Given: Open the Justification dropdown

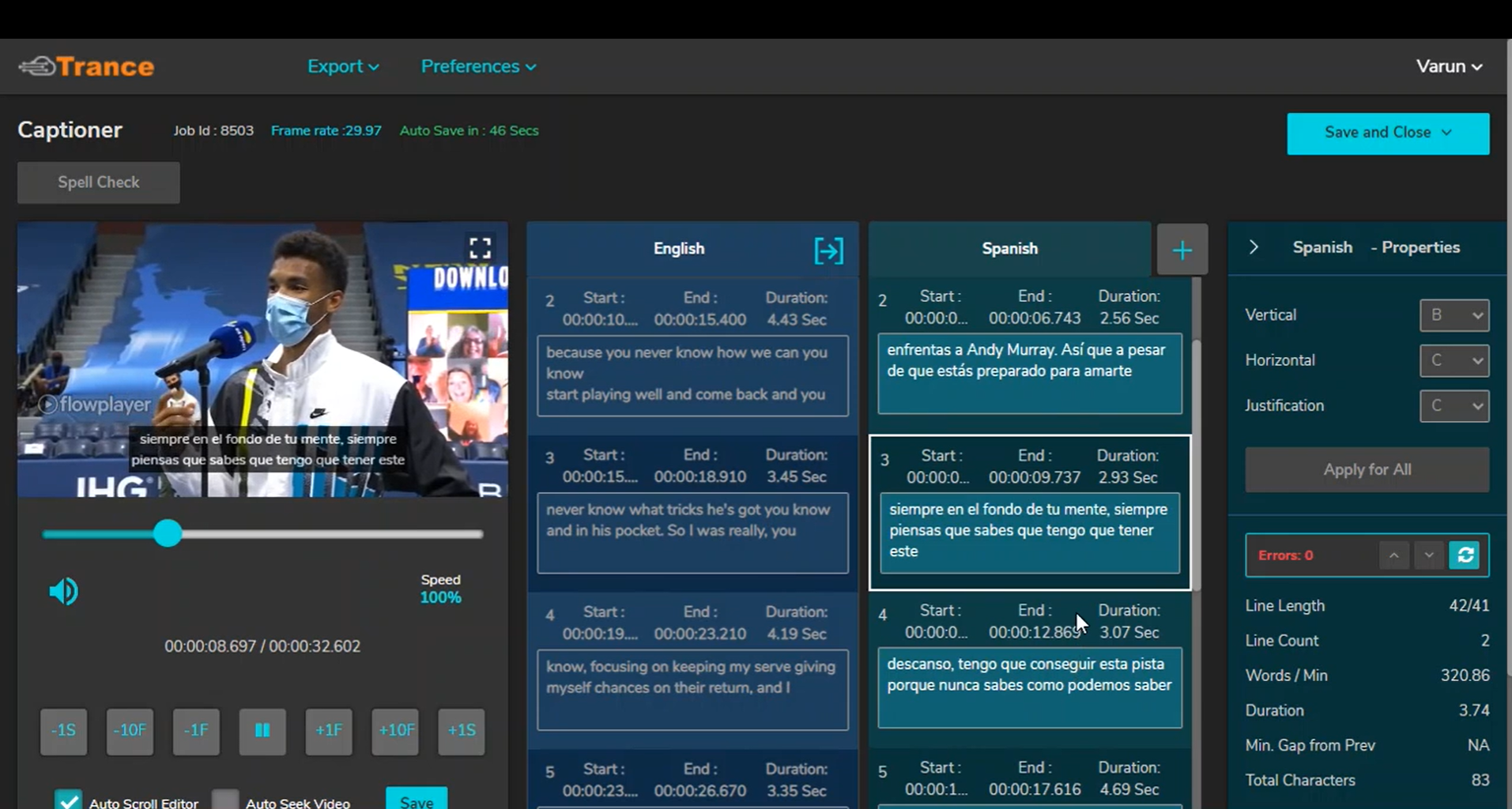Looking at the screenshot, I should pyautogui.click(x=1454, y=406).
